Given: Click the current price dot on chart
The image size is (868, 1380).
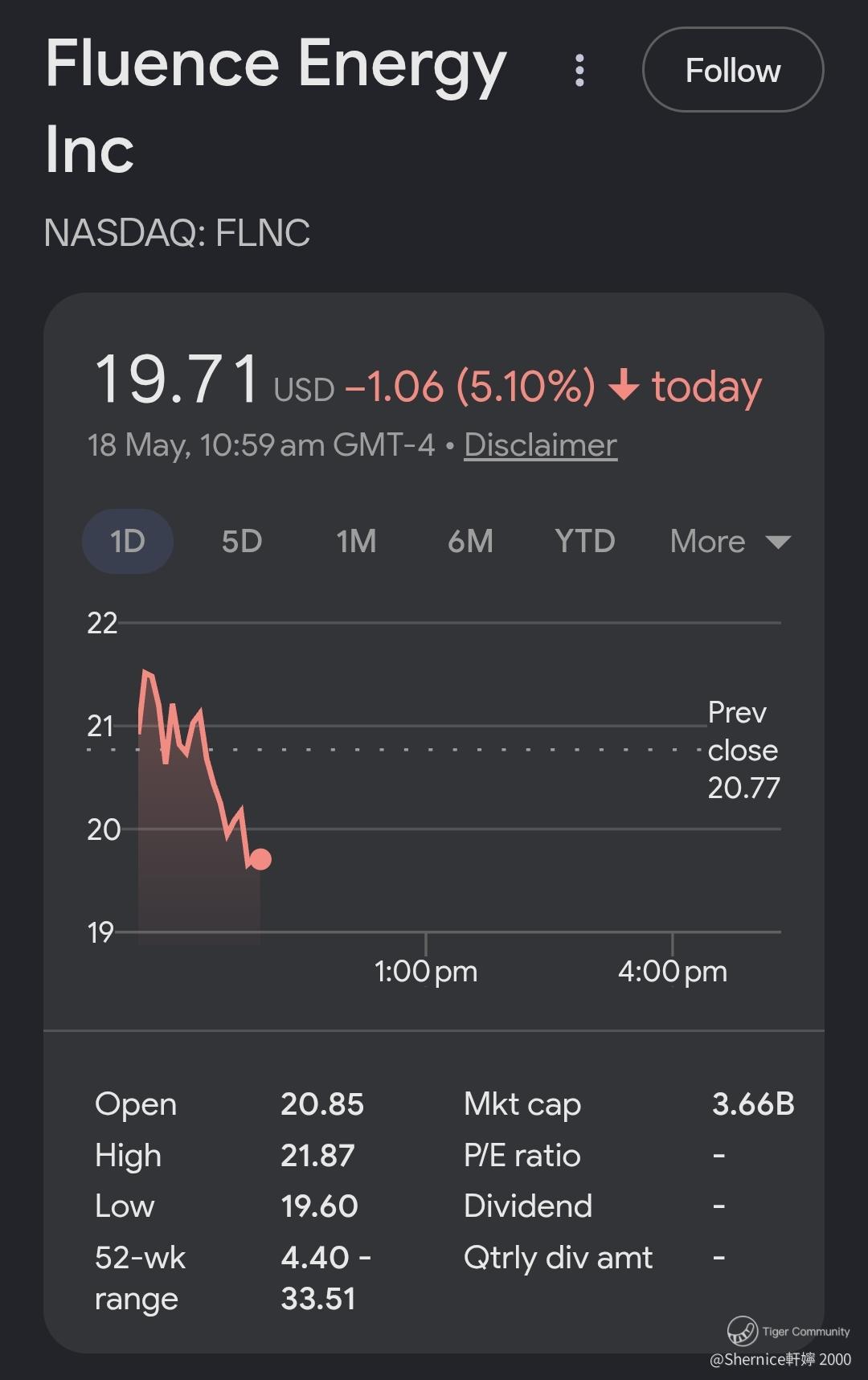Looking at the screenshot, I should pyautogui.click(x=260, y=859).
